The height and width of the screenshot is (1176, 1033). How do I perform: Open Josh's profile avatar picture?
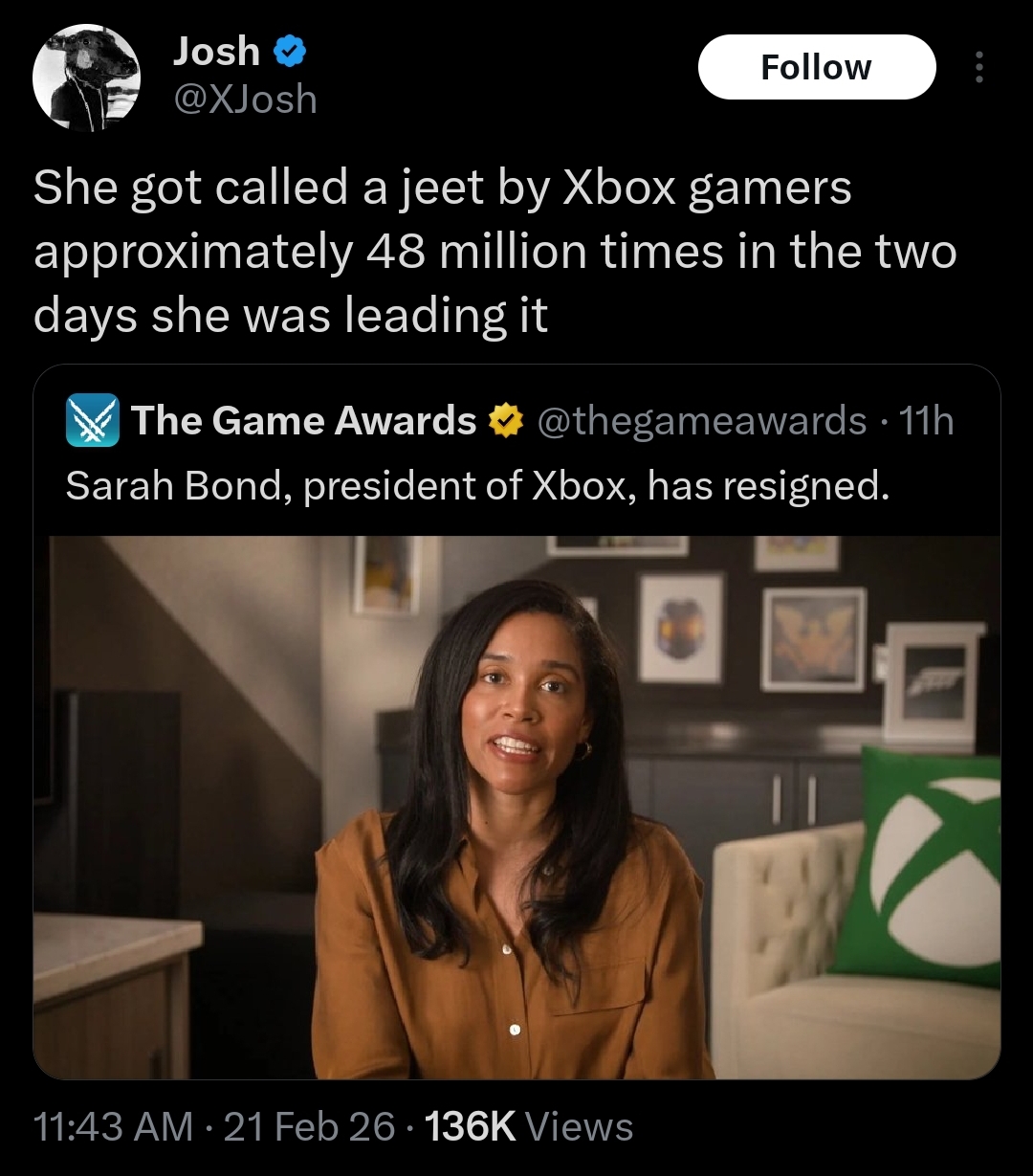click(x=86, y=78)
